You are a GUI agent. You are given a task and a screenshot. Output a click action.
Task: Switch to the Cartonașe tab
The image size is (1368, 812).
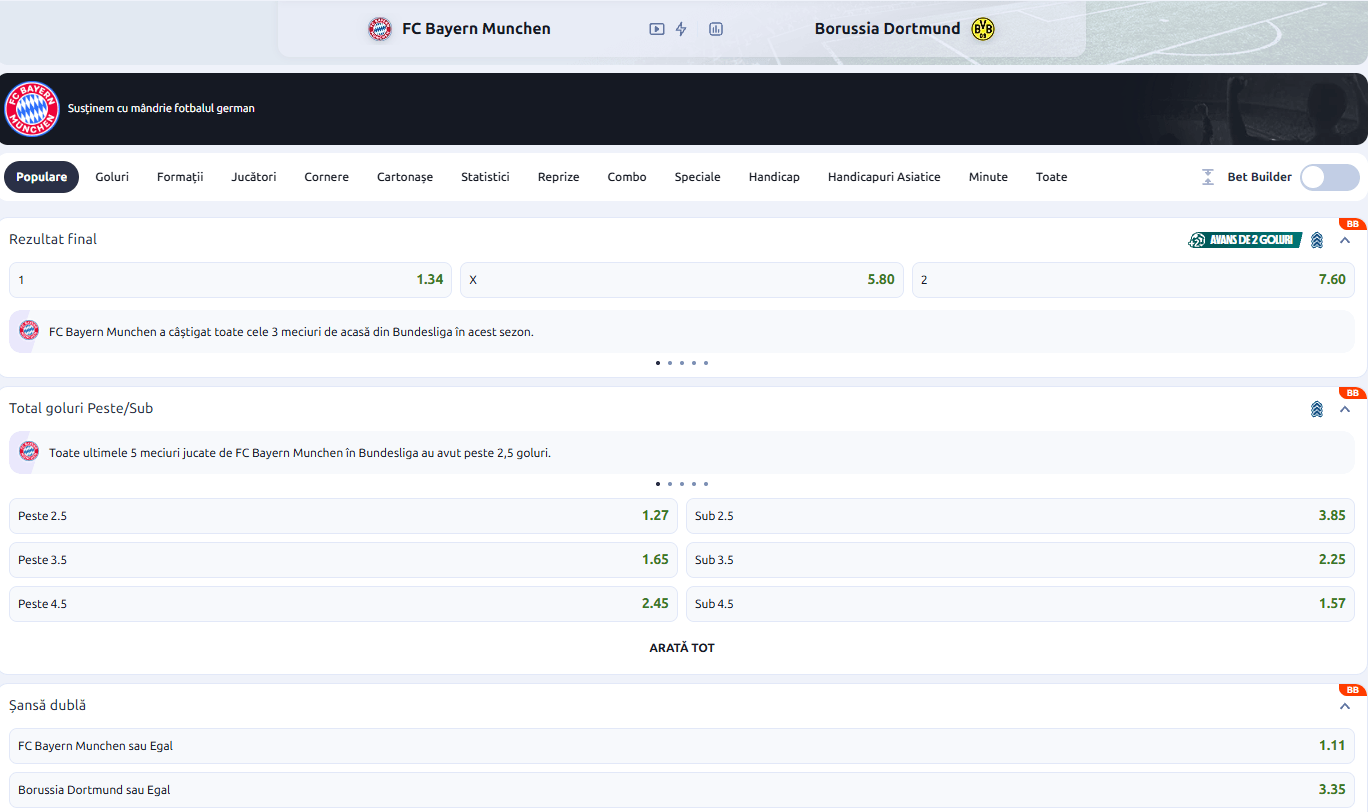click(x=405, y=177)
